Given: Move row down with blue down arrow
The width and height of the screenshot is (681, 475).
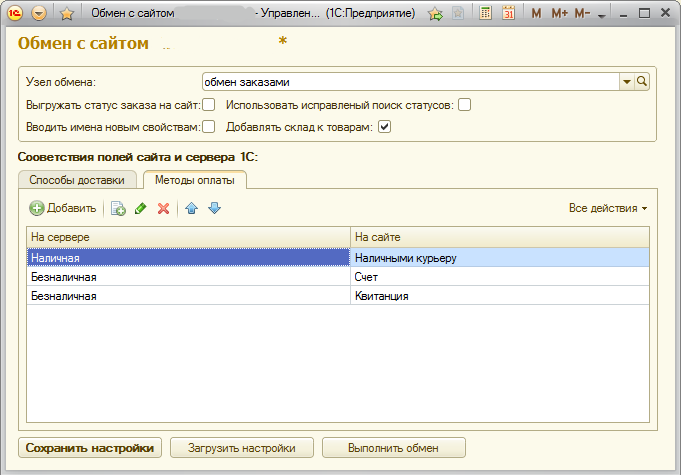Looking at the screenshot, I should pos(215,208).
